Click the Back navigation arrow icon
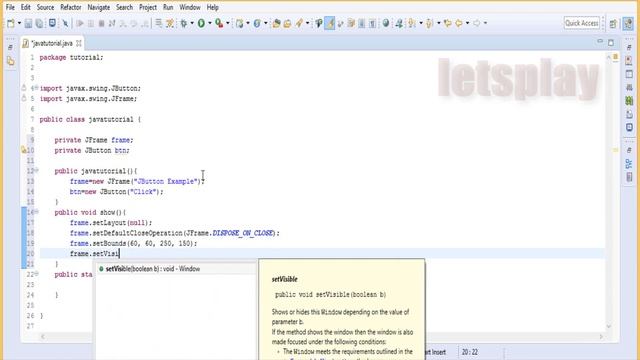Image resolution: width=640 pixels, height=360 pixels. [459, 23]
